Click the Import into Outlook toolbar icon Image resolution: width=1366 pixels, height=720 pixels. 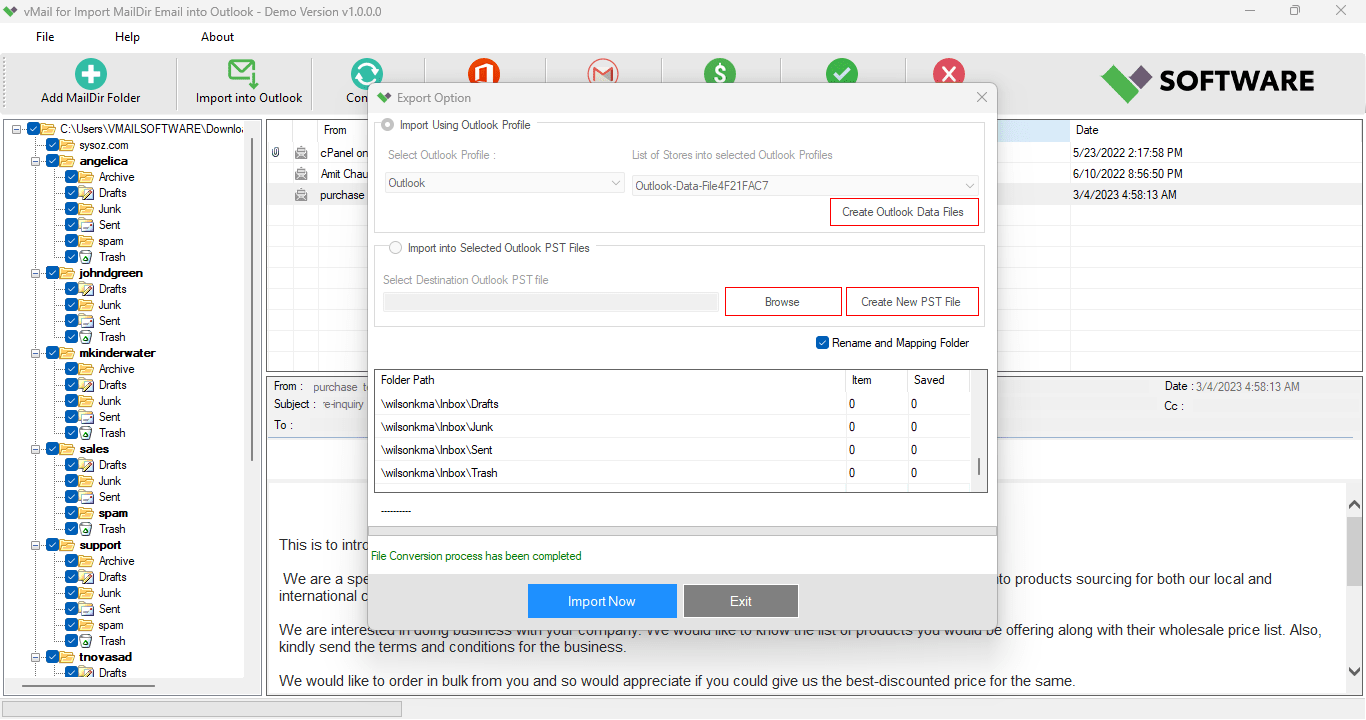[243, 74]
